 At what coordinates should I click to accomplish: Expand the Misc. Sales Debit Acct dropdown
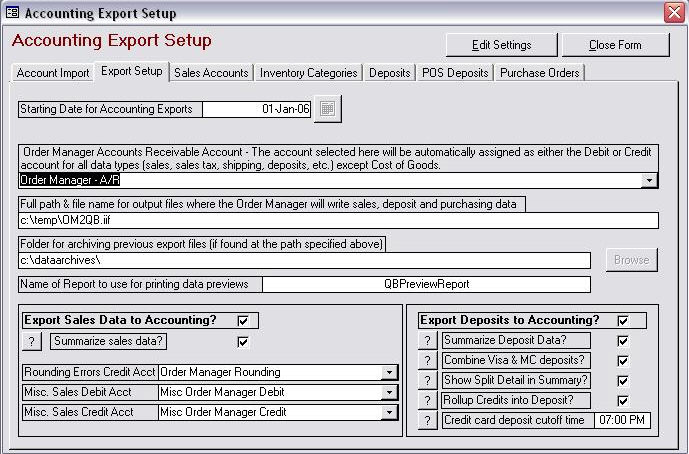pos(389,392)
